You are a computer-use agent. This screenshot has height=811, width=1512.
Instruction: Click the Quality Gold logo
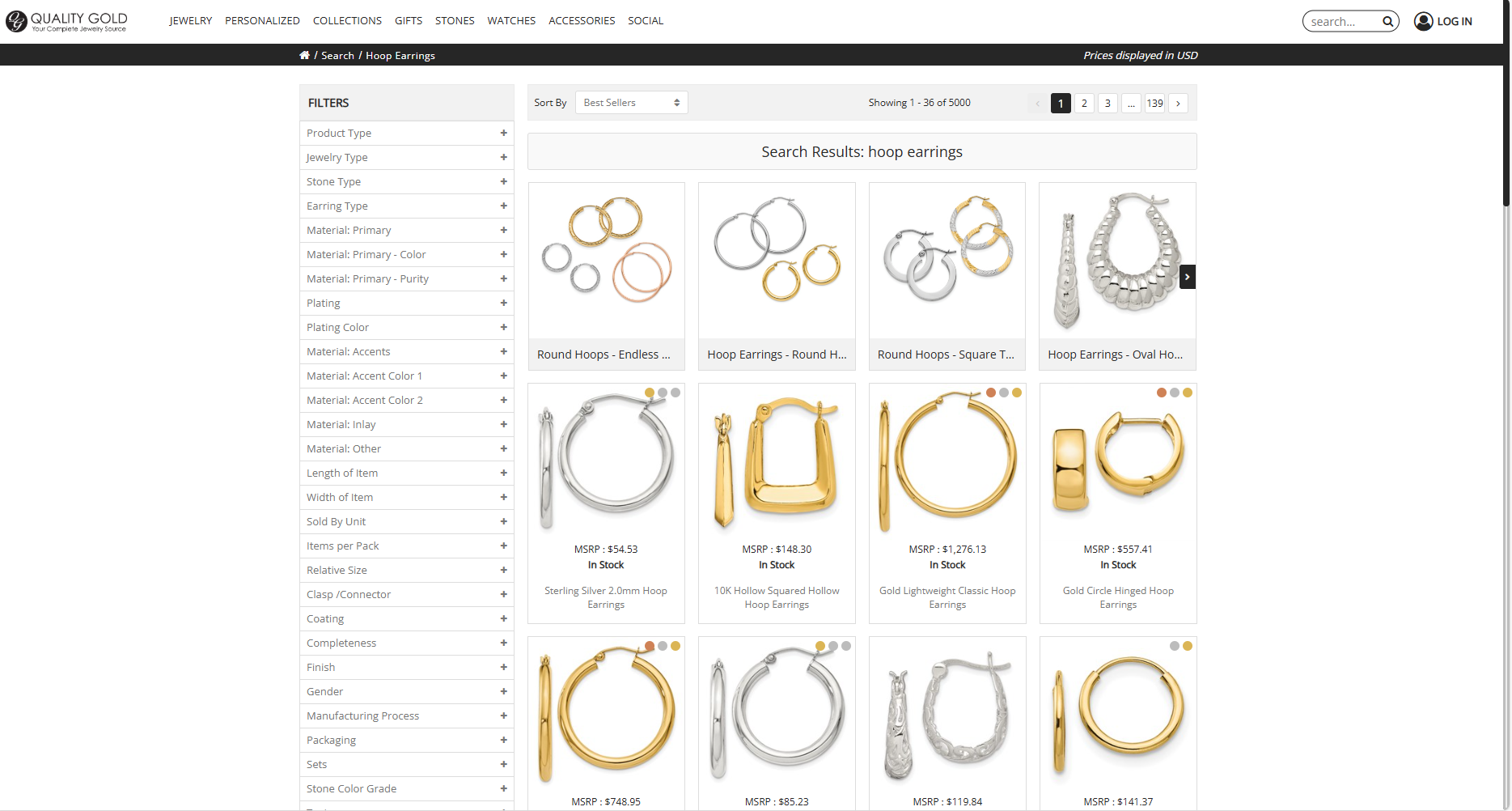click(x=67, y=21)
